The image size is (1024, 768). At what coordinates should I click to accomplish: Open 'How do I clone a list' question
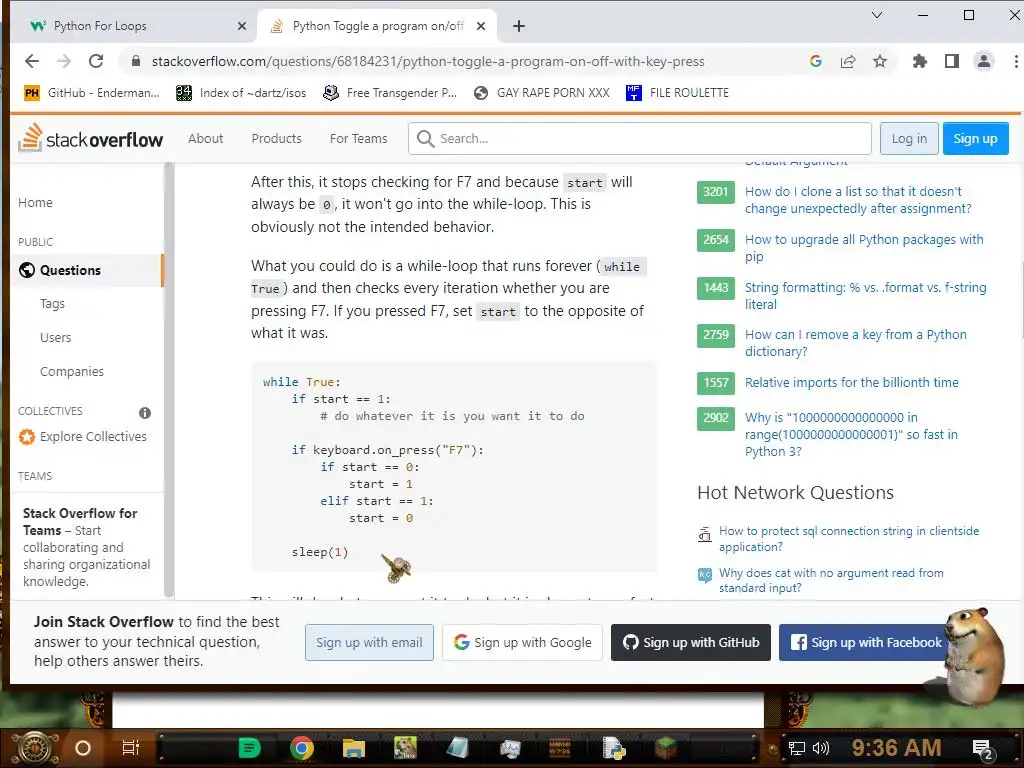pyautogui.click(x=858, y=200)
